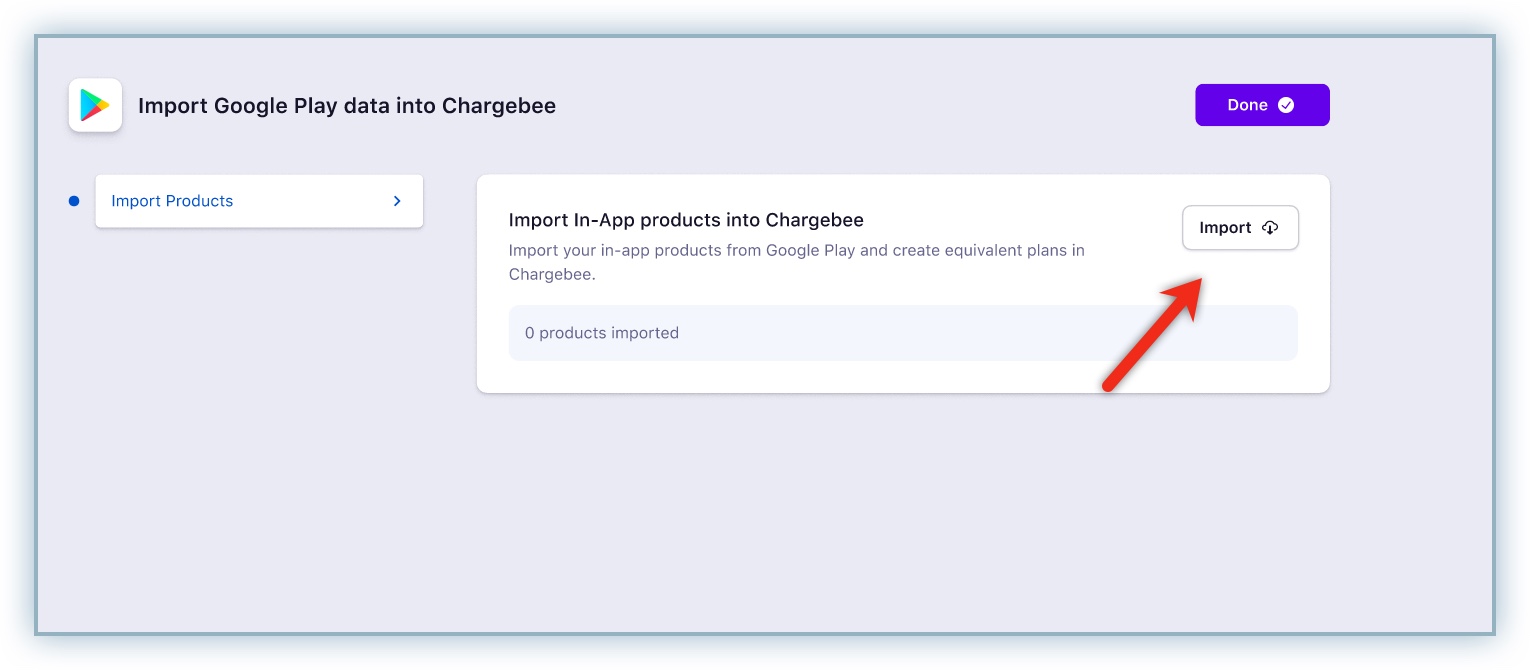Start import with the Import button
The height and width of the screenshot is (670, 1530).
(1240, 228)
